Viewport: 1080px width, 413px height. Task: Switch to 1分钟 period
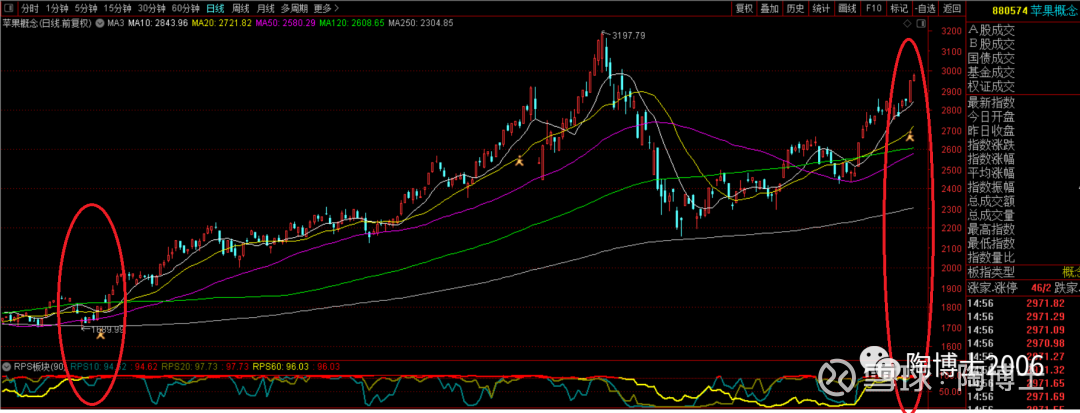point(56,9)
